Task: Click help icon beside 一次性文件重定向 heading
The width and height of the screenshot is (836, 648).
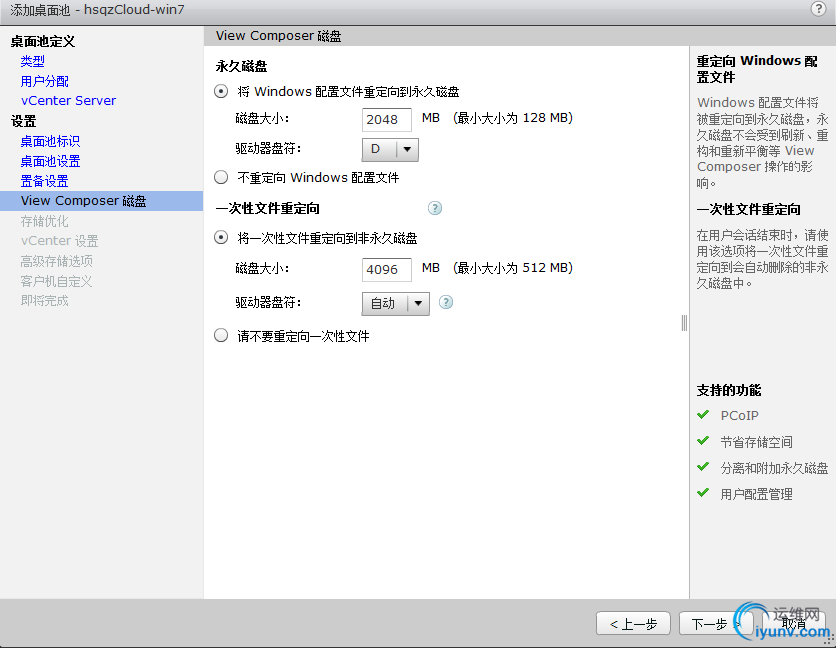Action: point(435,208)
